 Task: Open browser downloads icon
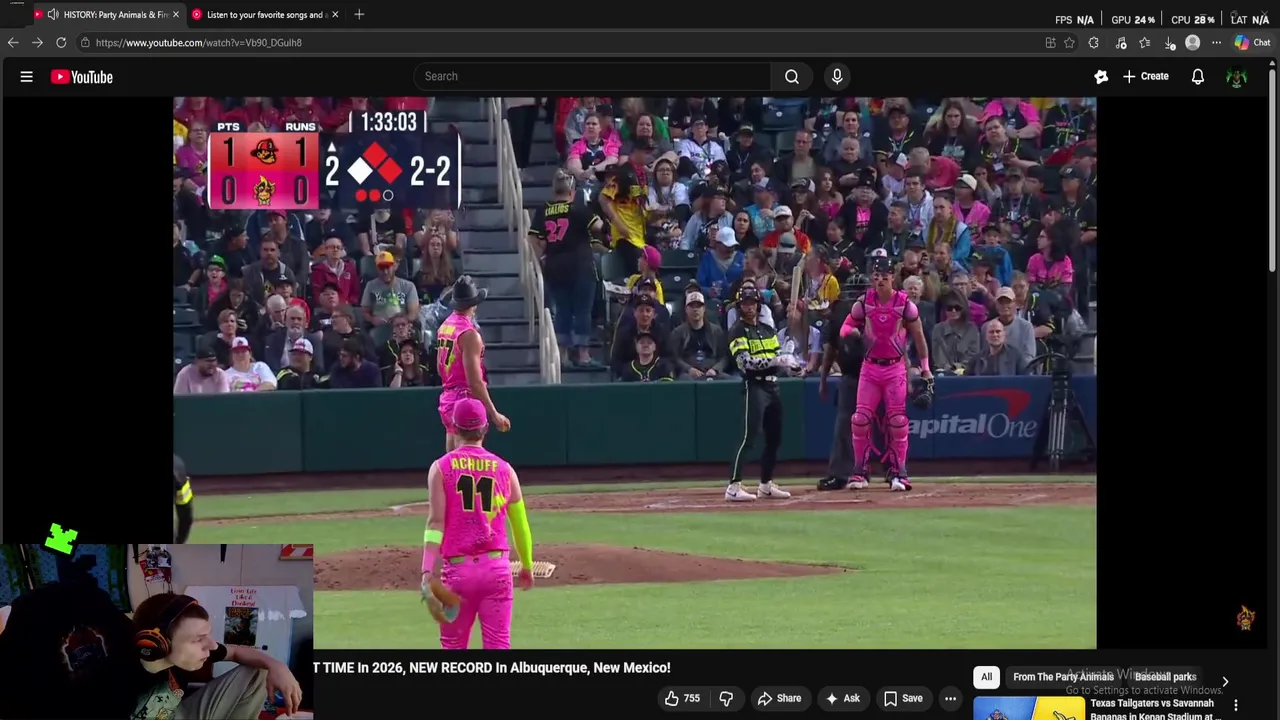1169,43
